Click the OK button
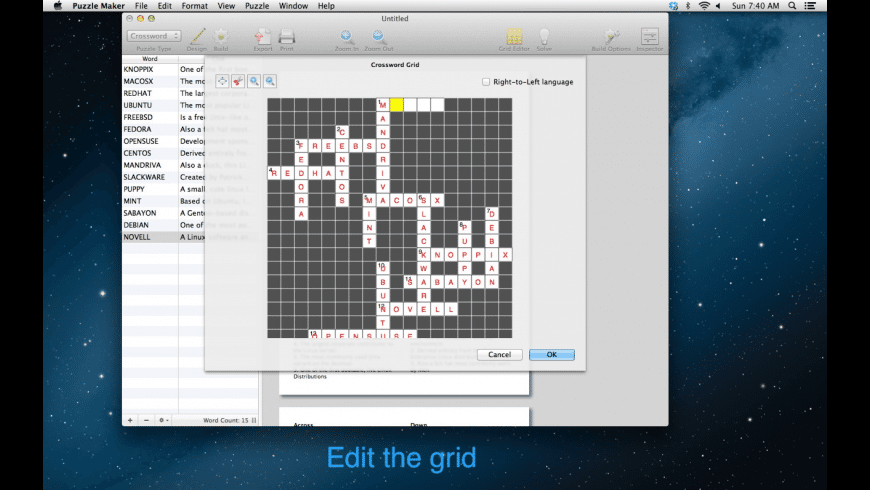The image size is (870, 490). coord(552,355)
